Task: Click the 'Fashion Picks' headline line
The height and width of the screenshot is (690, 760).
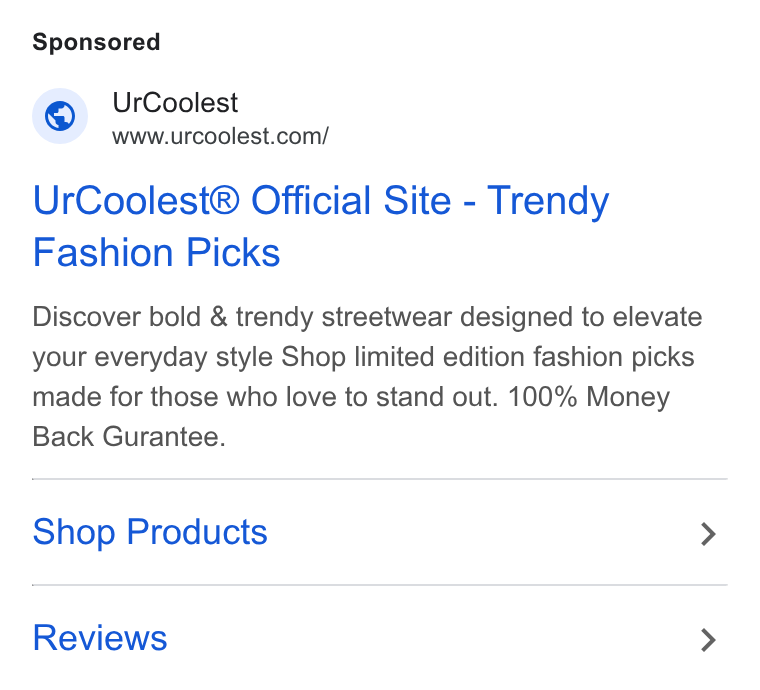Action: [x=156, y=252]
